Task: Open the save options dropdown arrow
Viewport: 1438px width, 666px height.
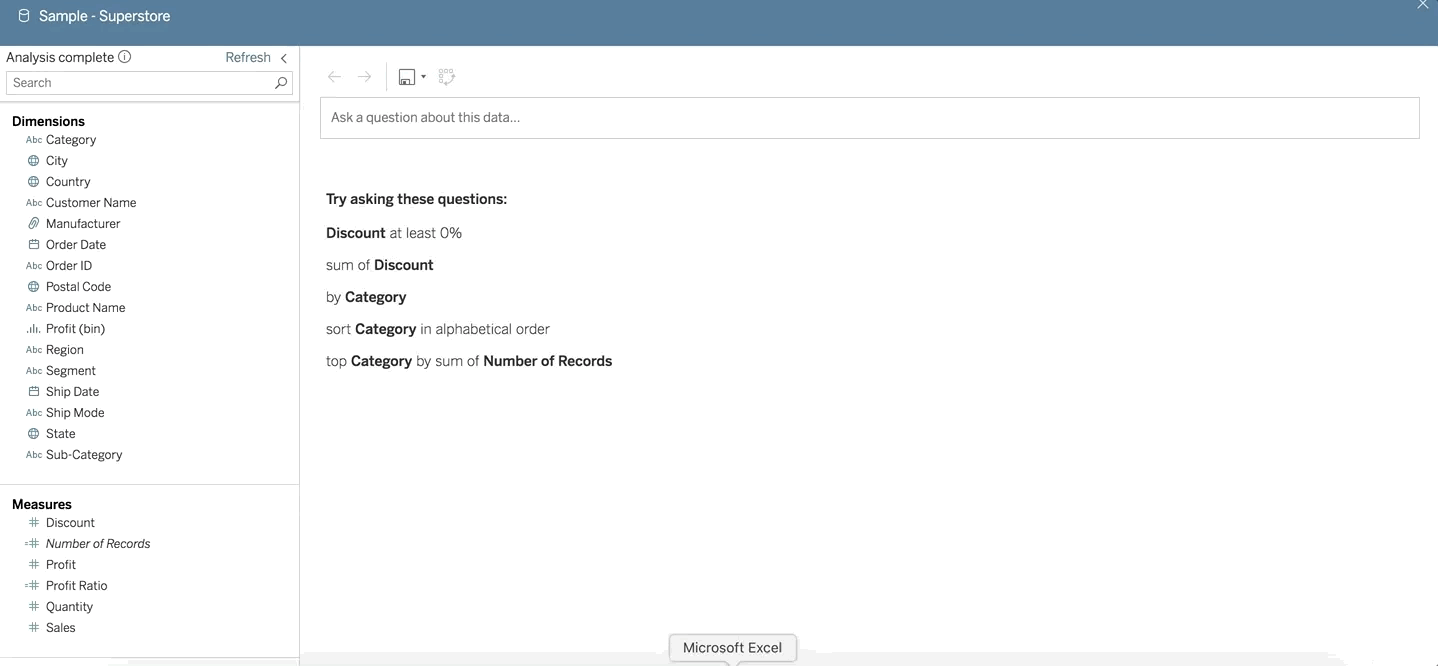Action: coord(424,77)
